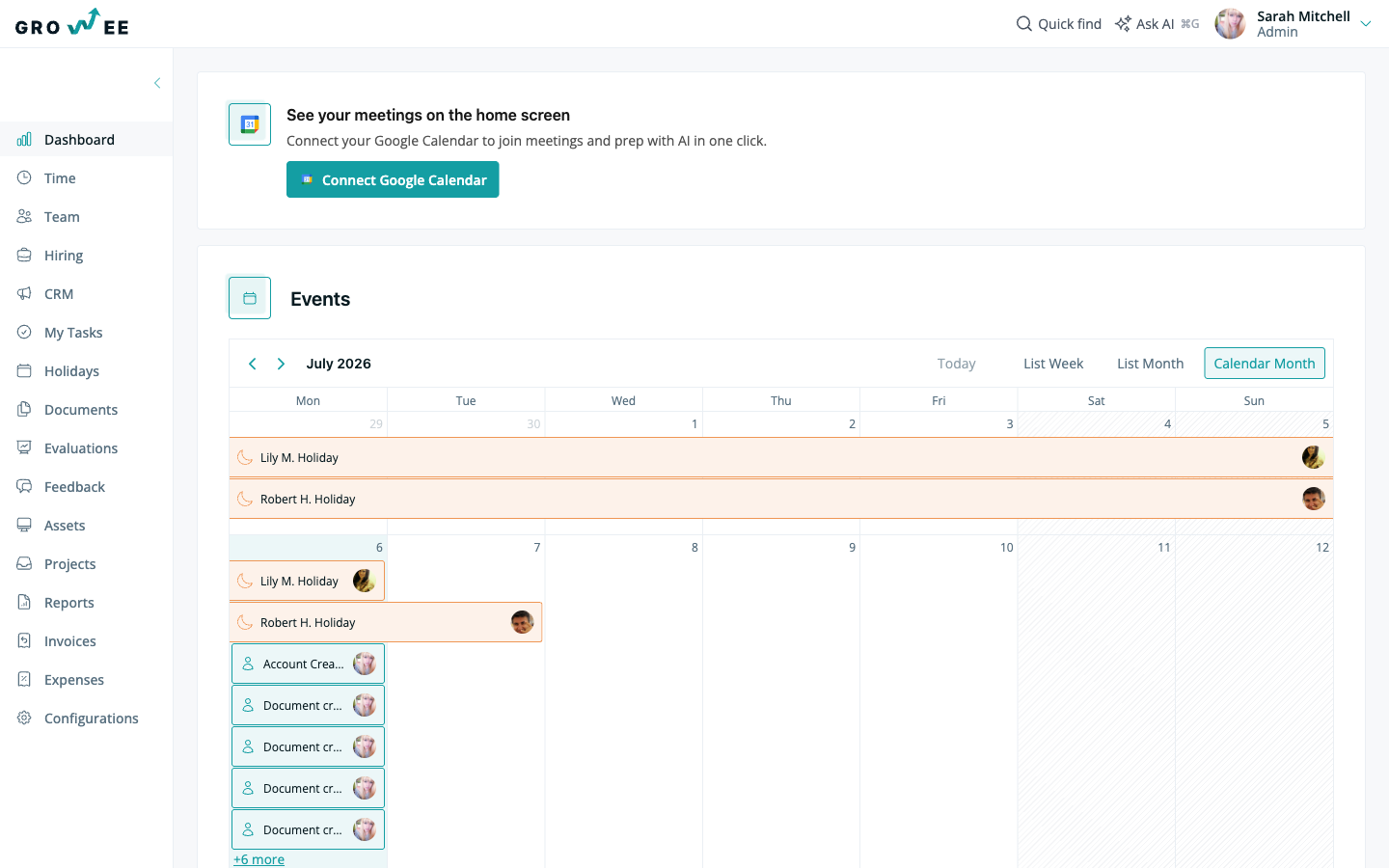Click the Expenses icon in sidebar
Image resolution: width=1389 pixels, height=868 pixels.
pos(24,679)
